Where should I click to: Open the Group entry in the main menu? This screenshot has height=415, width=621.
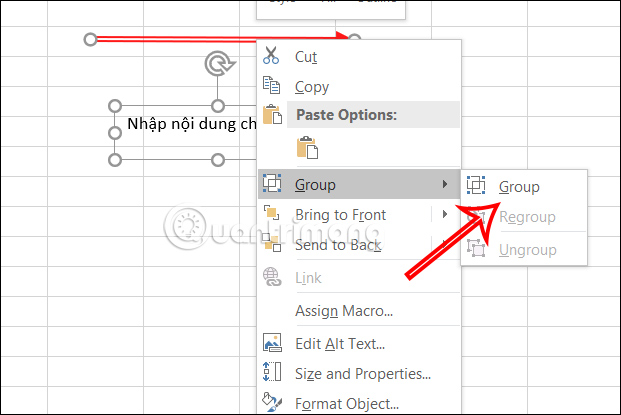click(x=359, y=184)
